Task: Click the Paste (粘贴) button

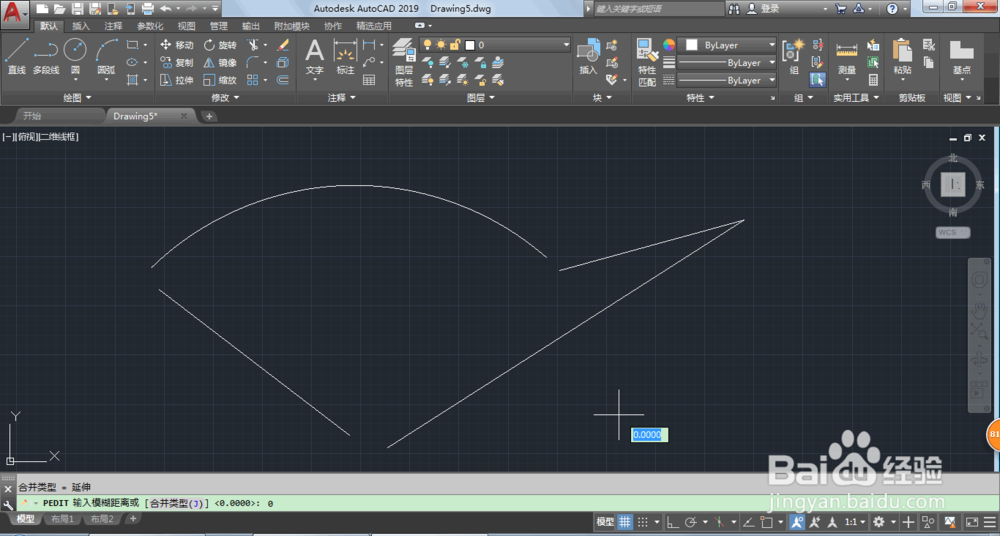Action: click(902, 57)
